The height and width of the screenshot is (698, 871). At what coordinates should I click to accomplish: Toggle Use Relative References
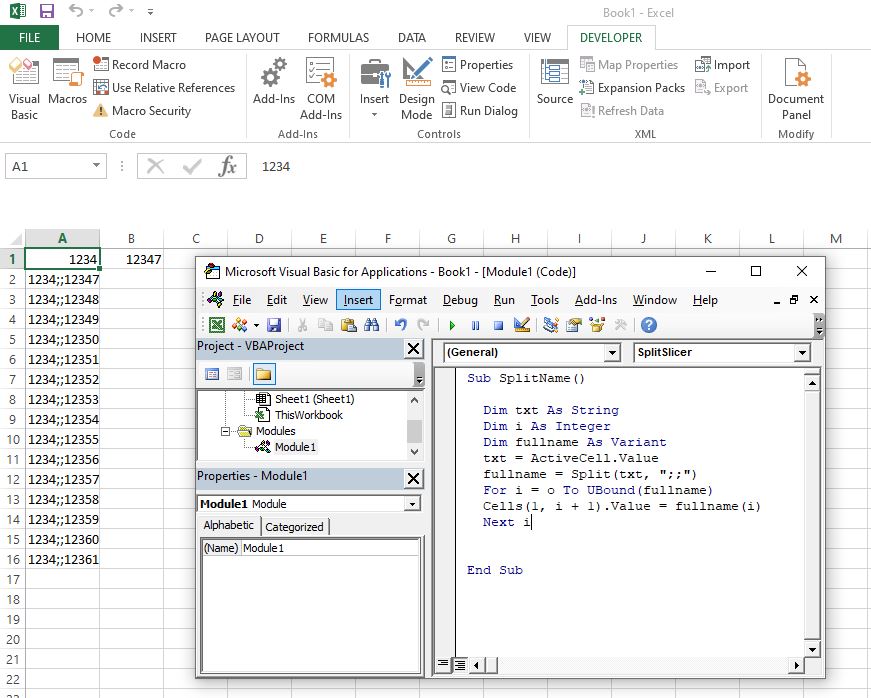pos(164,88)
